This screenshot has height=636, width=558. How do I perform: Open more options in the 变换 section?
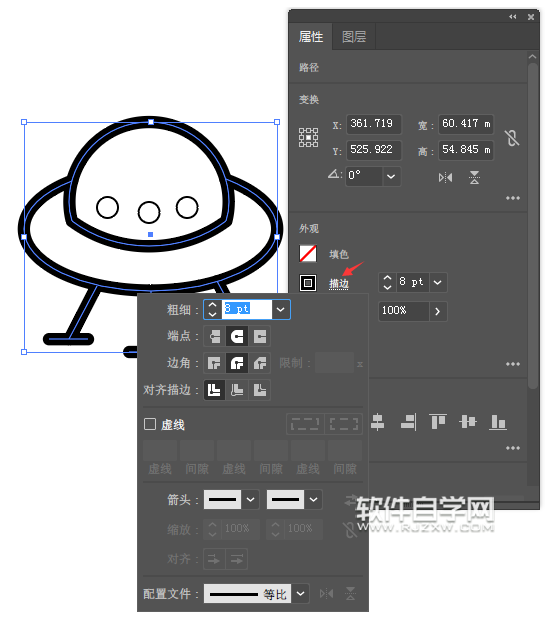tap(513, 198)
